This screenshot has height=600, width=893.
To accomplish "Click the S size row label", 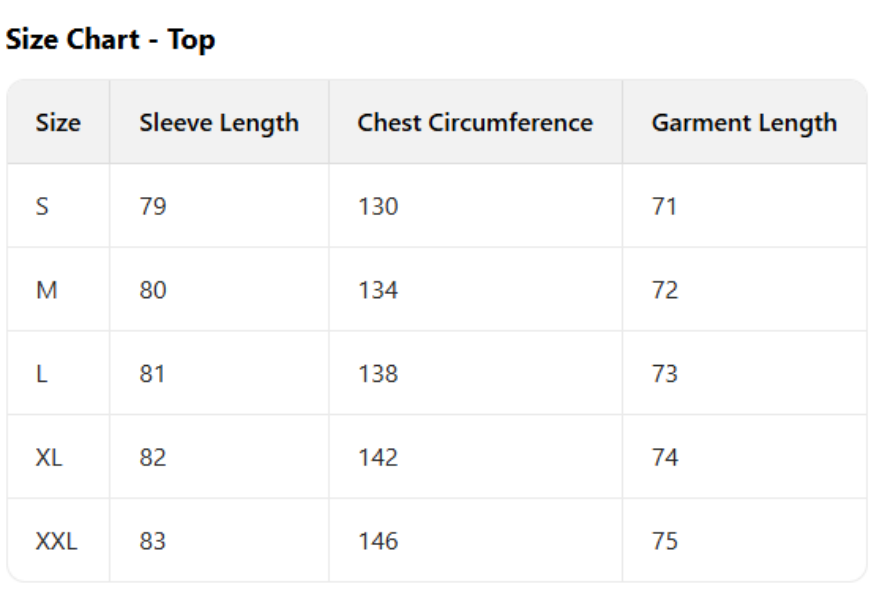I will coord(42,207).
